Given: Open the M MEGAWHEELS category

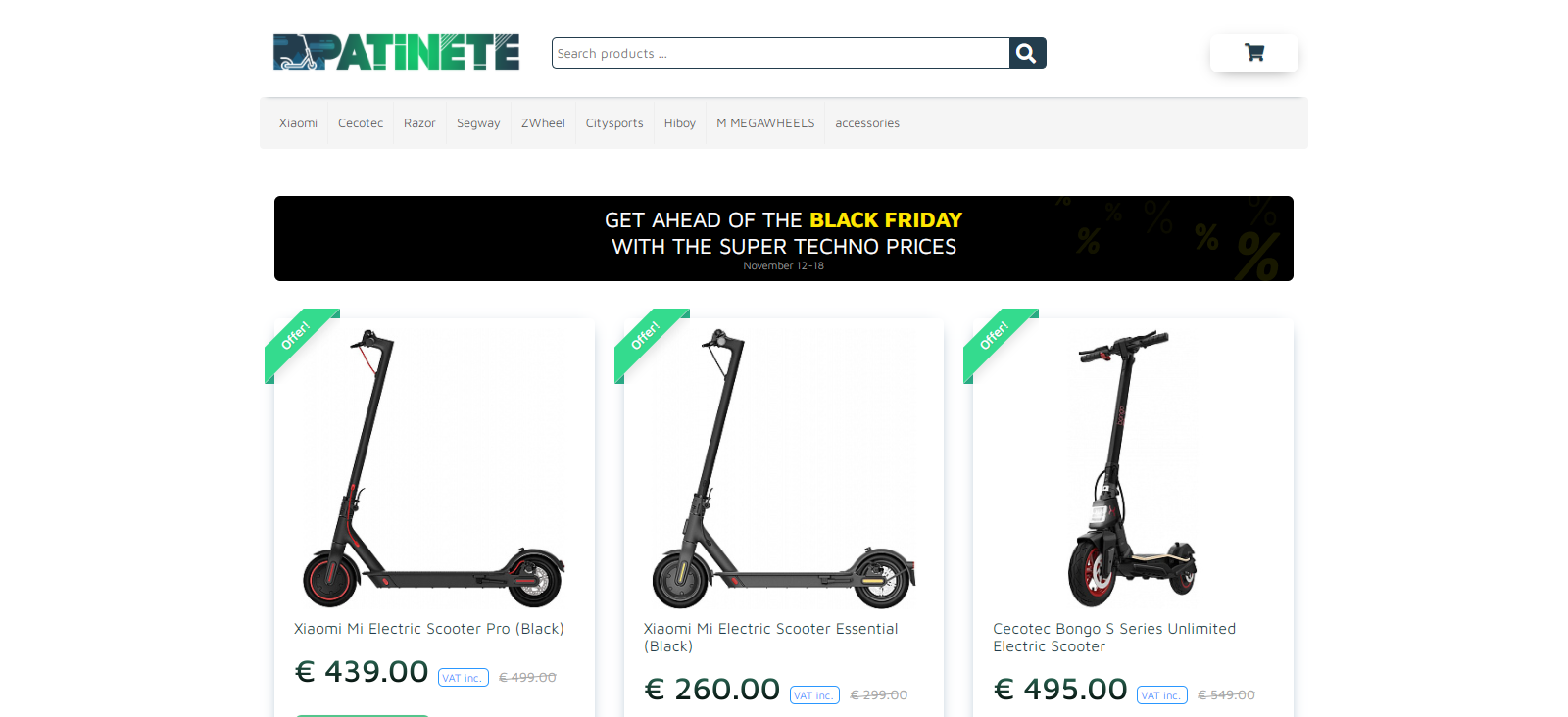Looking at the screenshot, I should (765, 123).
